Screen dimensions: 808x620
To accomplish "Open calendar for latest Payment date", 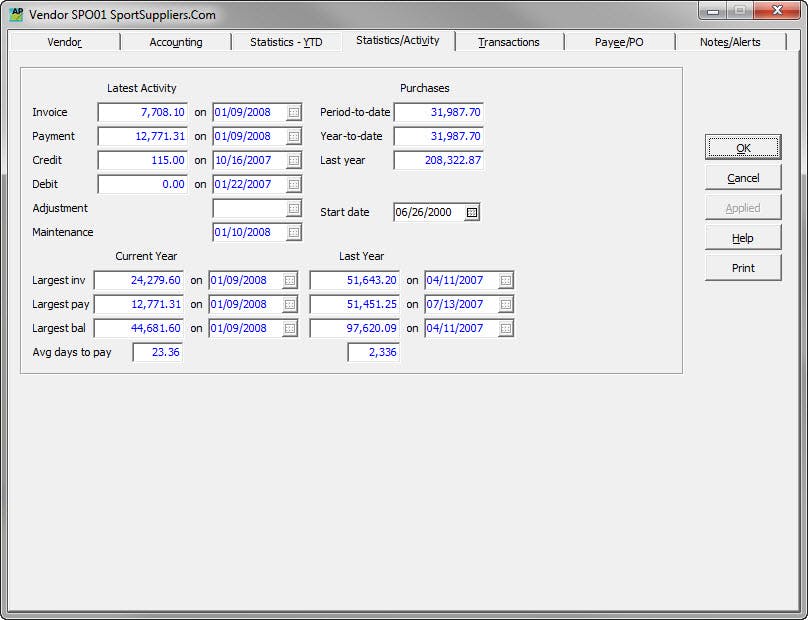I will (294, 137).
